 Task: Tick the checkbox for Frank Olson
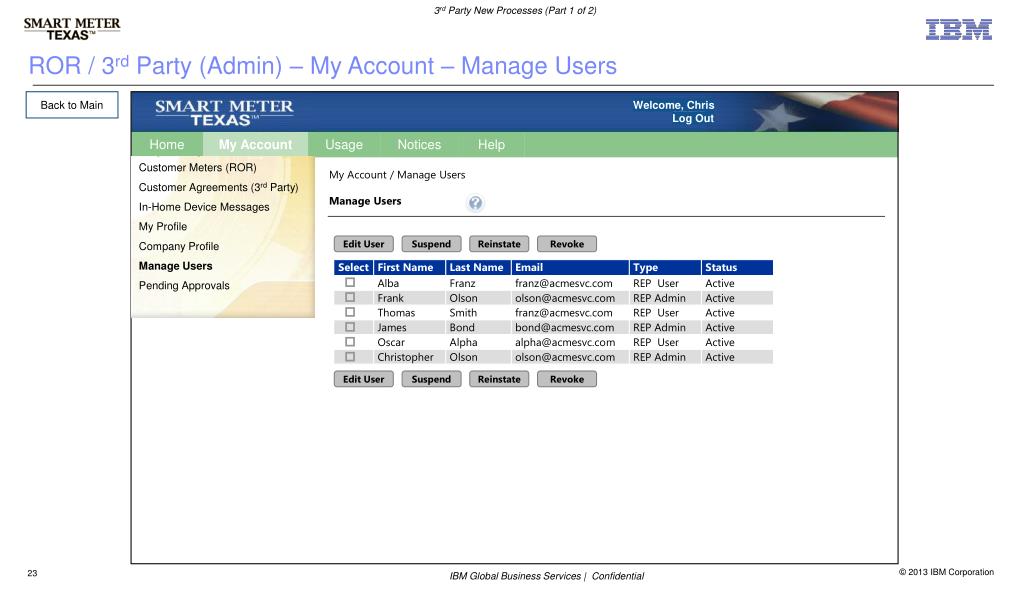click(350, 298)
